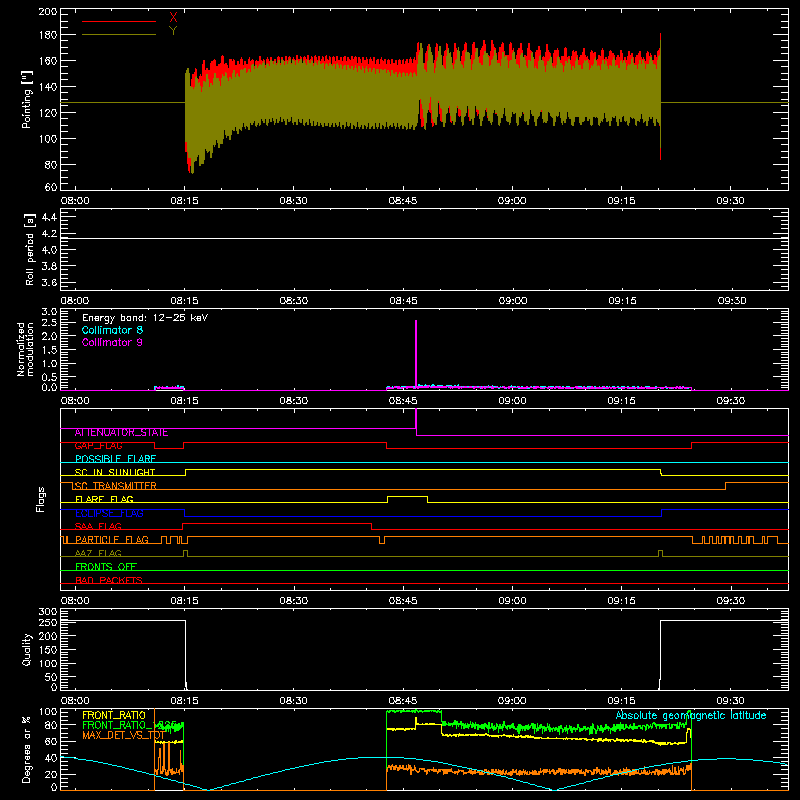Click the green 'FRONT_RATIO_' legend entry
This screenshot has height=800, width=800.
pos(129,725)
